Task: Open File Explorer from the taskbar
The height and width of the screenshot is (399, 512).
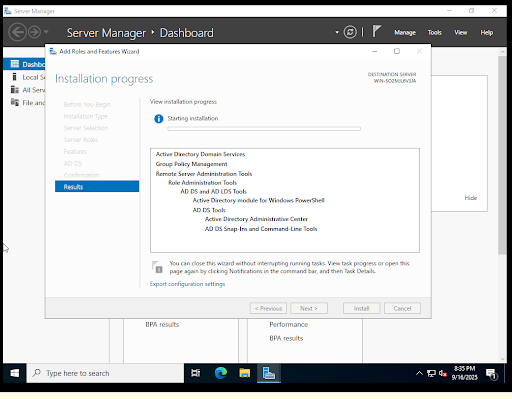Action: (245, 373)
